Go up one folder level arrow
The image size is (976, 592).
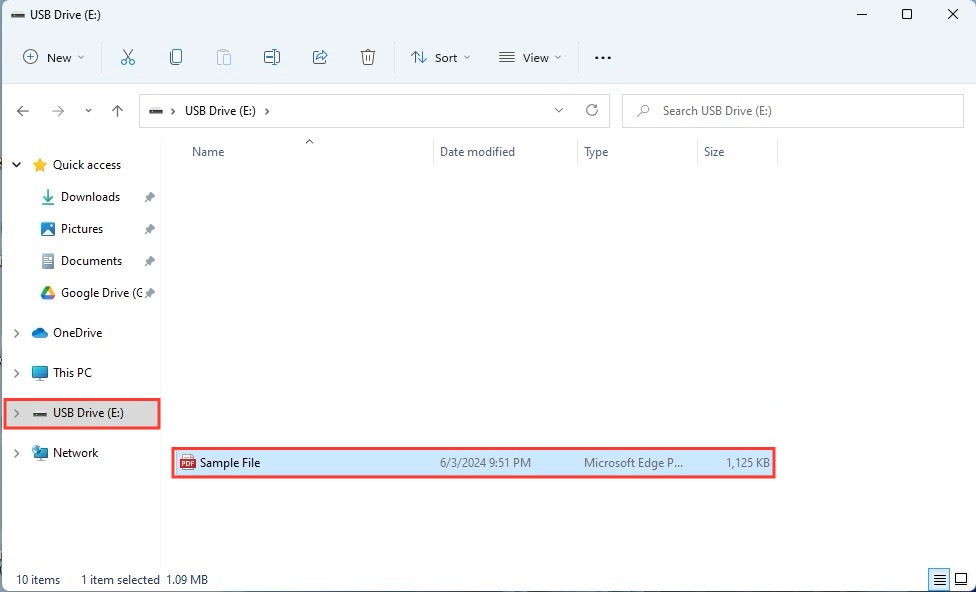[x=117, y=111]
